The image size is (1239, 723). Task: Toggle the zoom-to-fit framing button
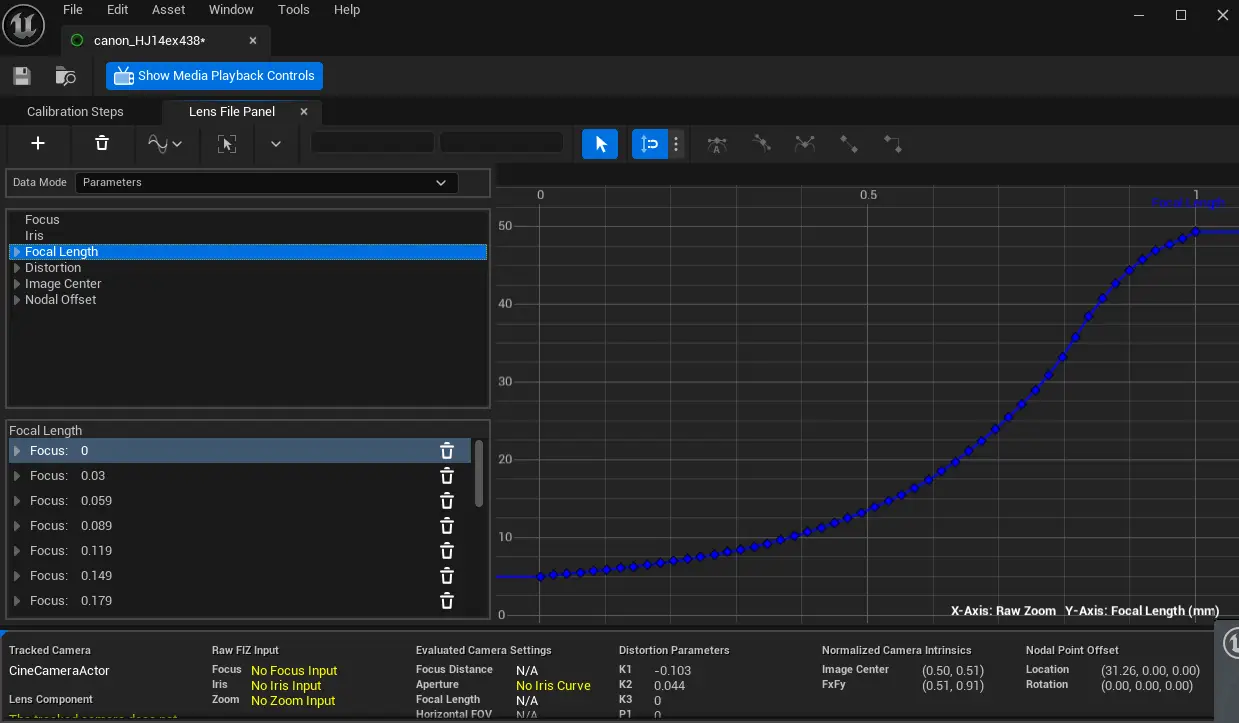227,144
